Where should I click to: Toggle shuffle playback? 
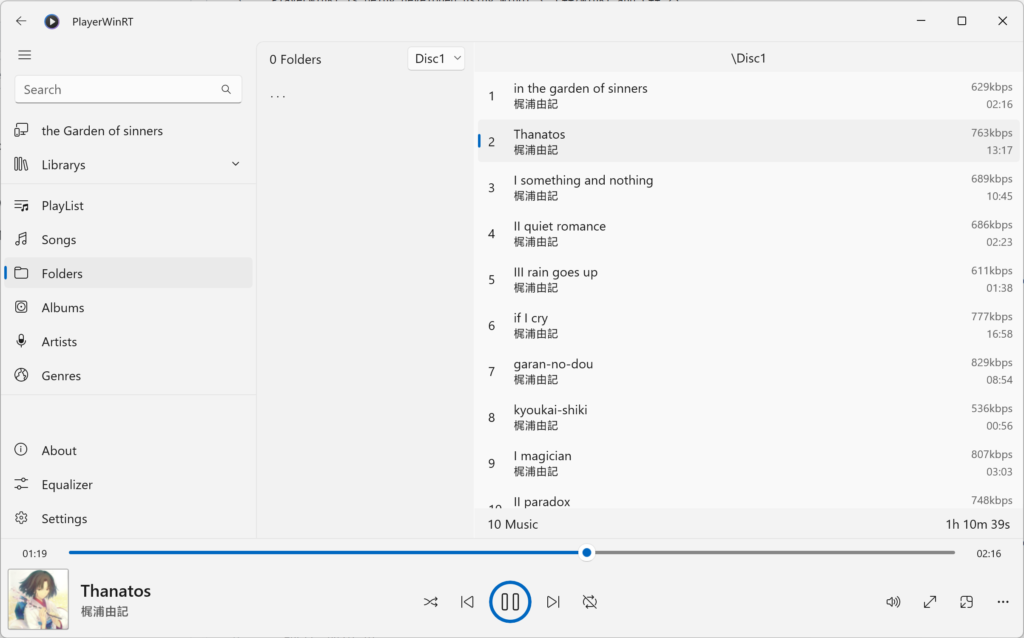click(430, 602)
